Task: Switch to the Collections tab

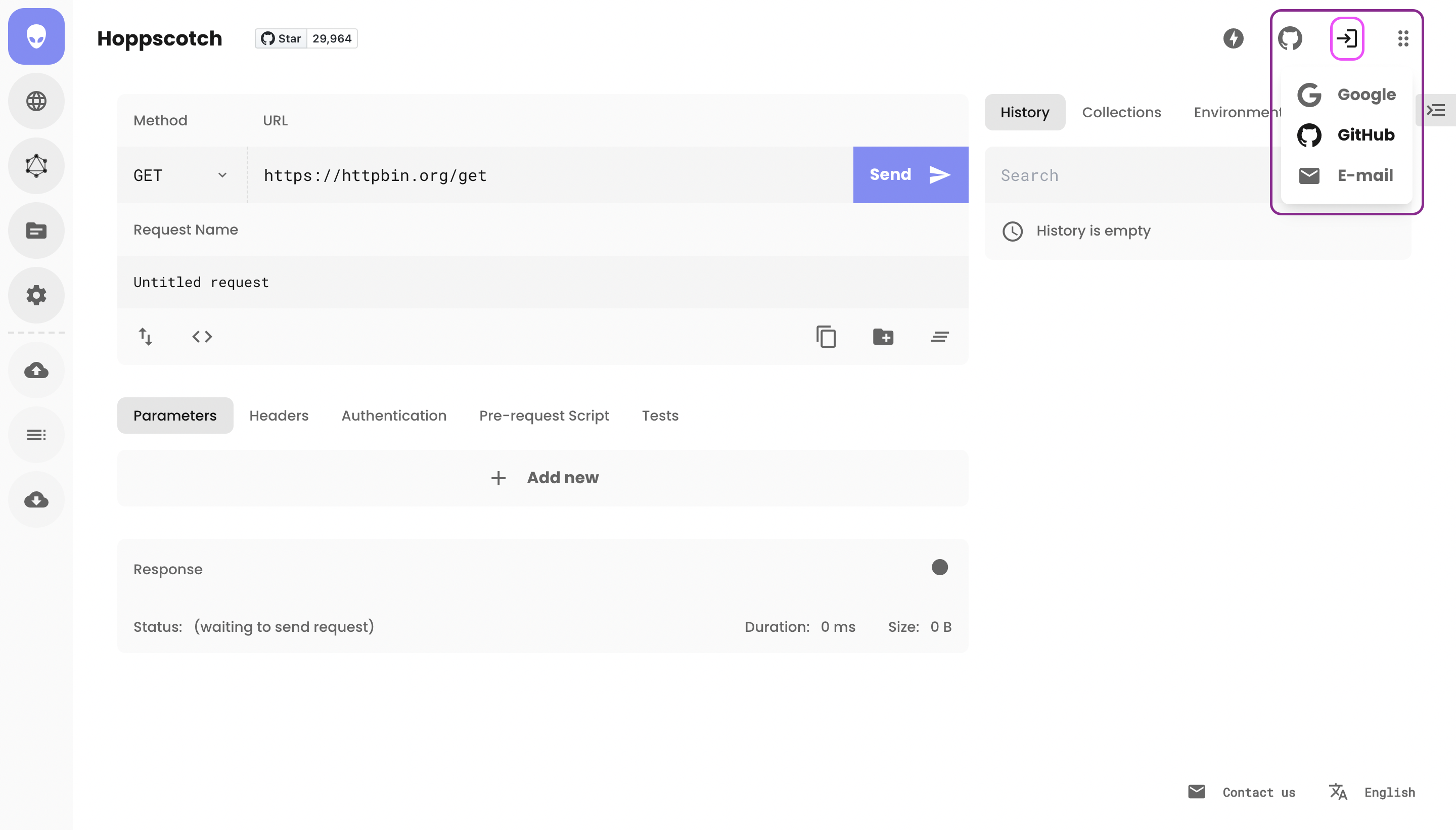Action: point(1121,112)
